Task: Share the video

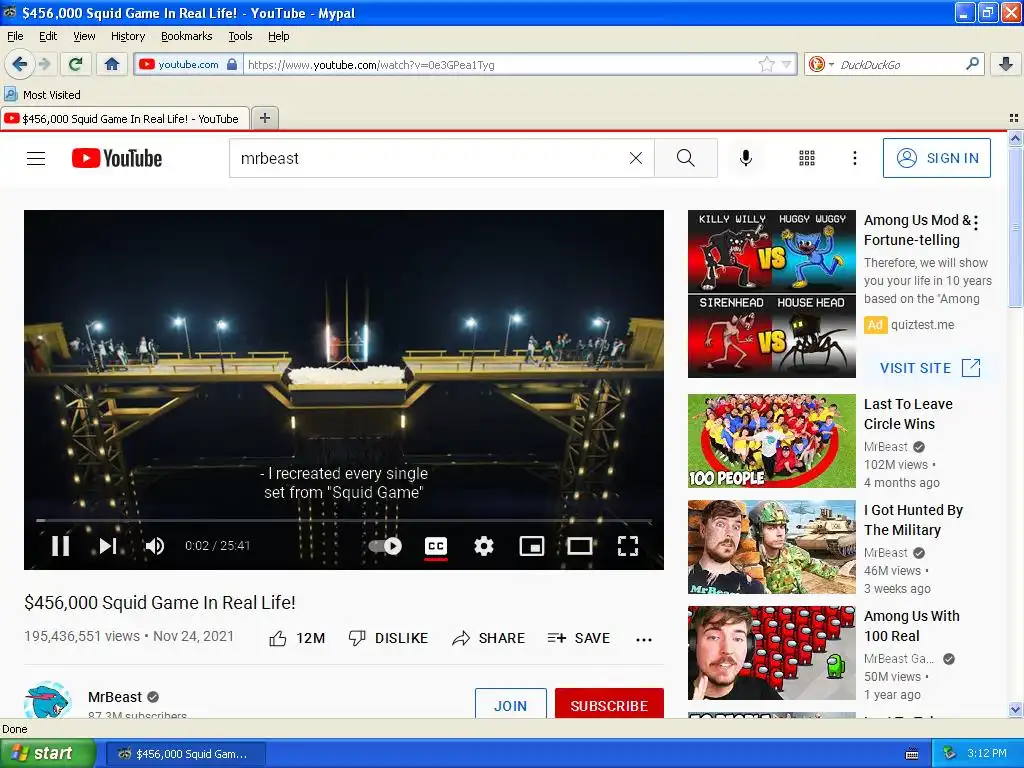Action: pos(488,638)
